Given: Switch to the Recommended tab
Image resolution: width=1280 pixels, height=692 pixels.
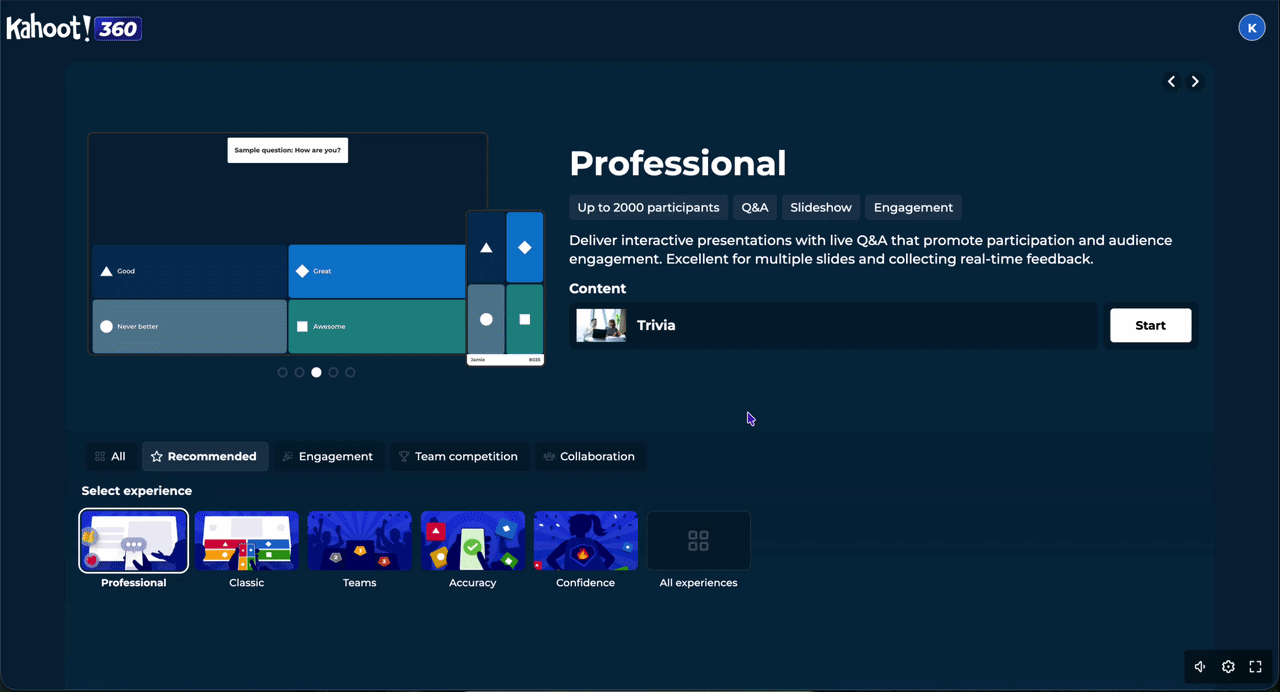Looking at the screenshot, I should point(205,456).
